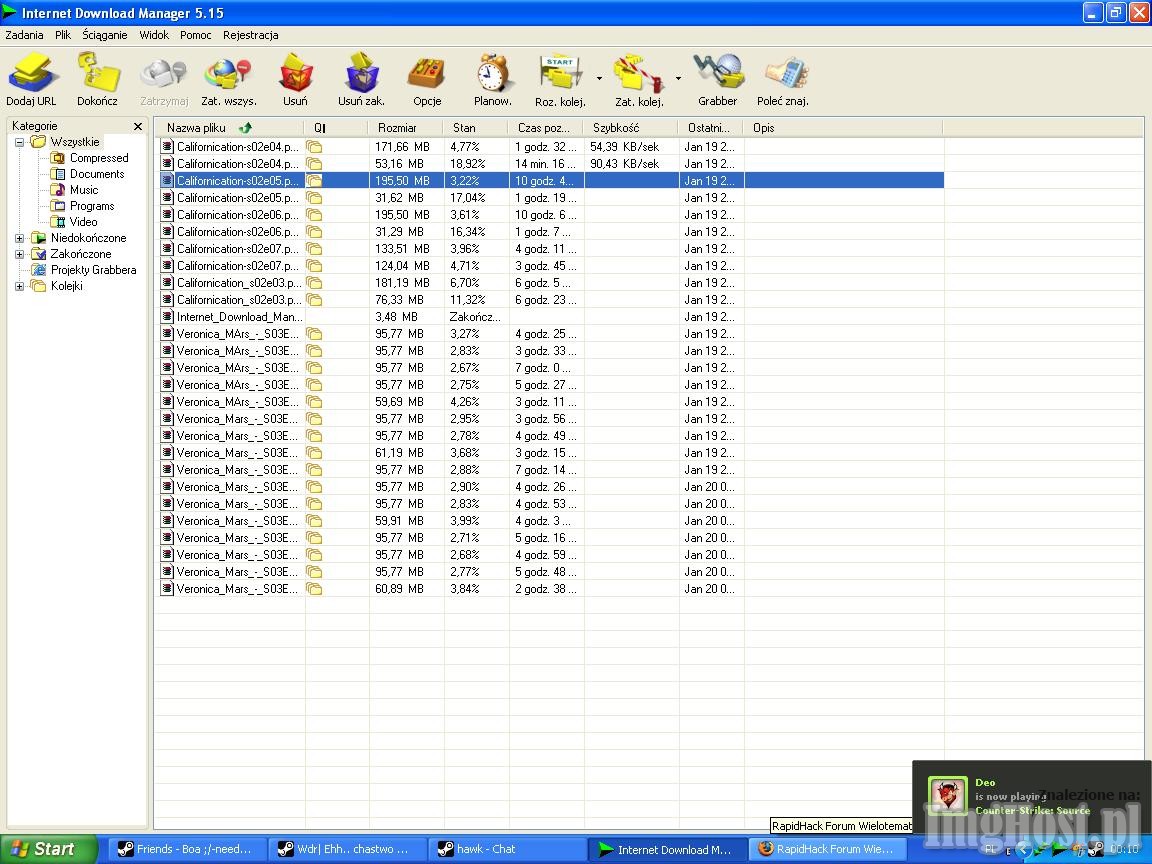Screen dimensions: 1152x864
Task: Close the Kategorie panel
Action: pyautogui.click(x=137, y=126)
